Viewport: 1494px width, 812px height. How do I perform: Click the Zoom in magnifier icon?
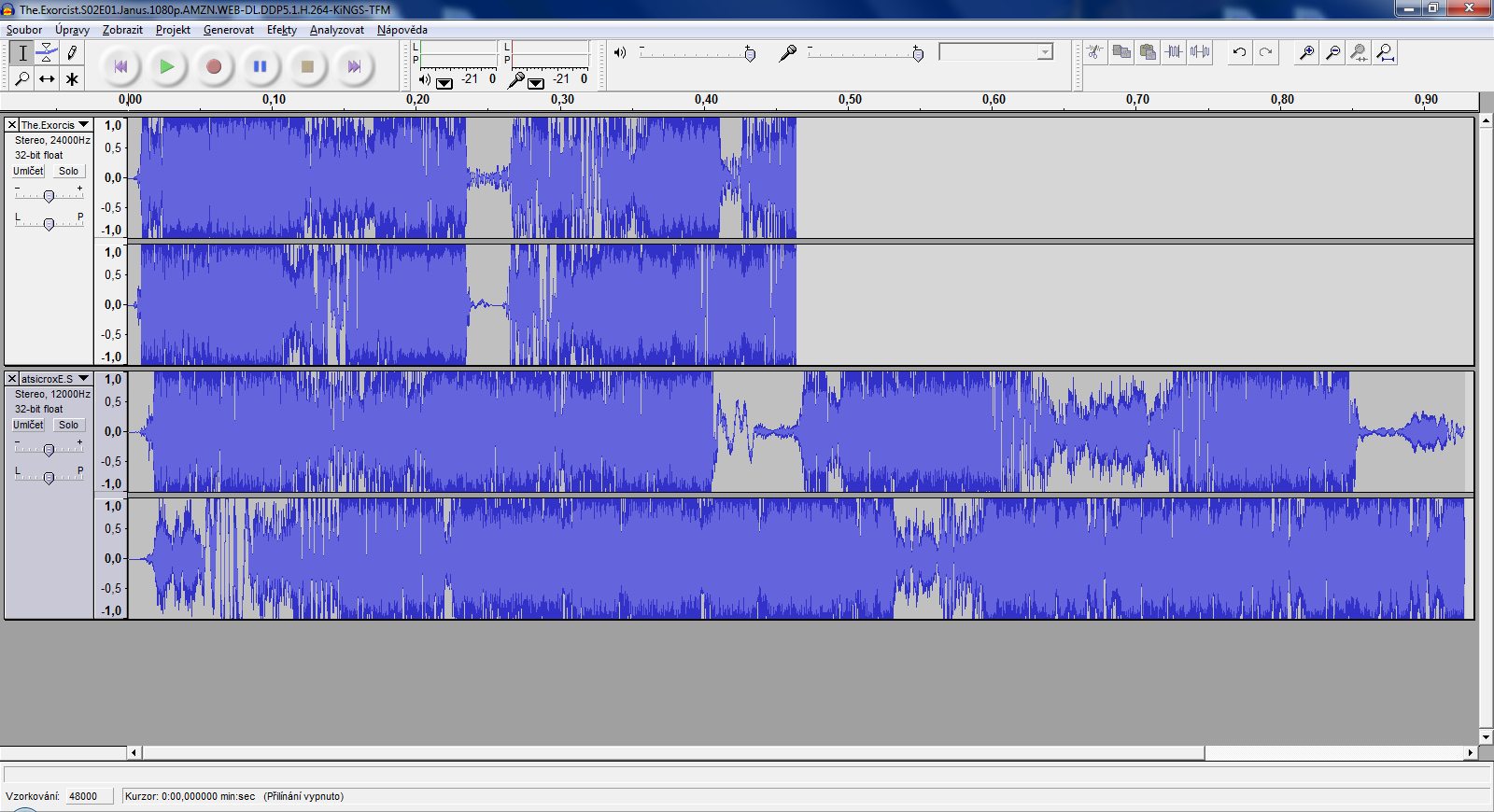tap(1307, 52)
